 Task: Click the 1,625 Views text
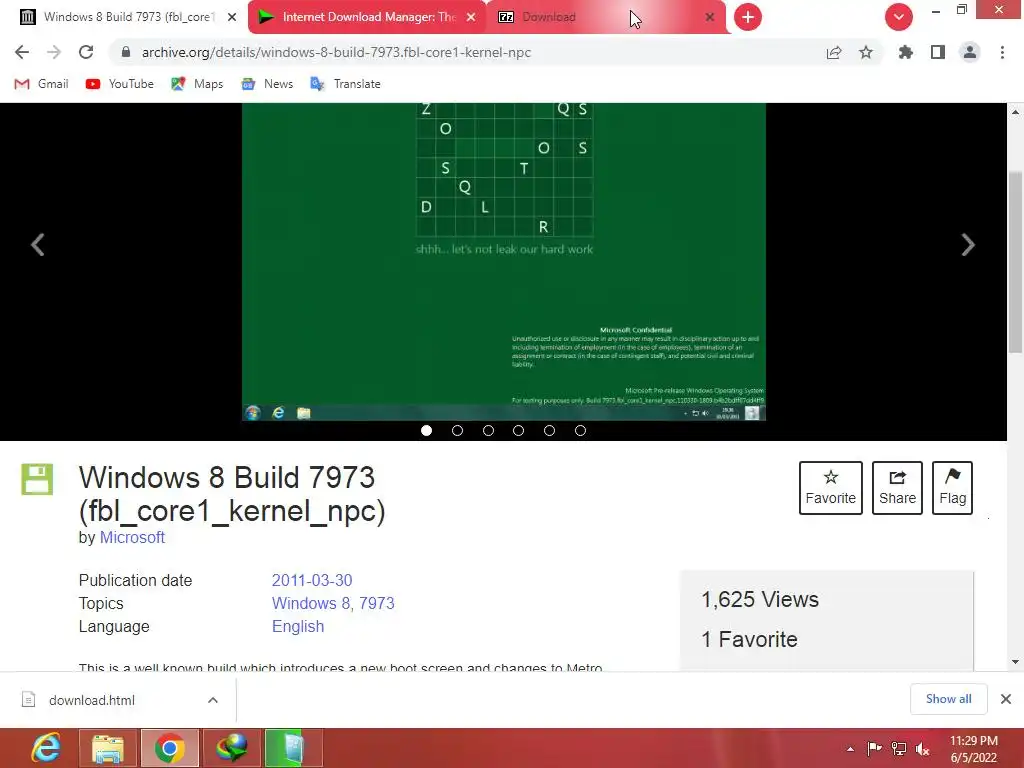click(x=760, y=599)
